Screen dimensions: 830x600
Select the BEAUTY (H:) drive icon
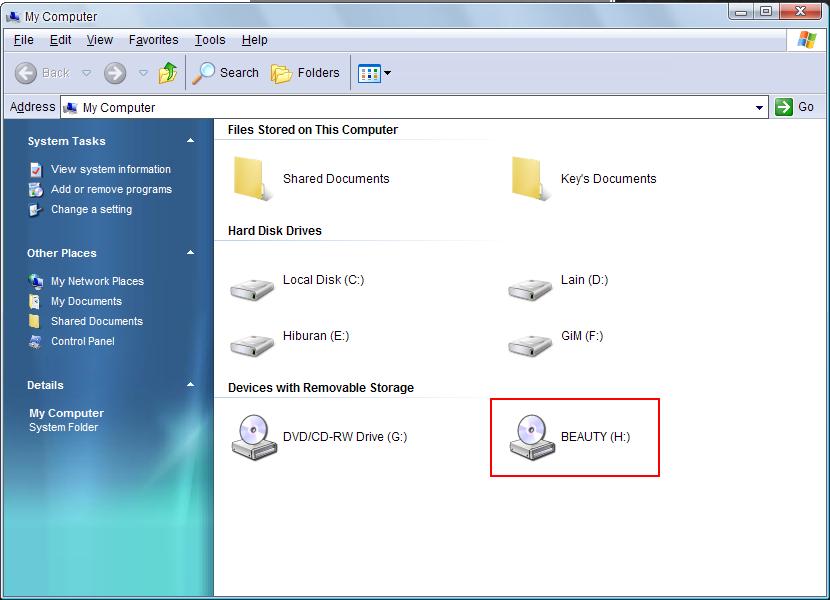(x=532, y=437)
